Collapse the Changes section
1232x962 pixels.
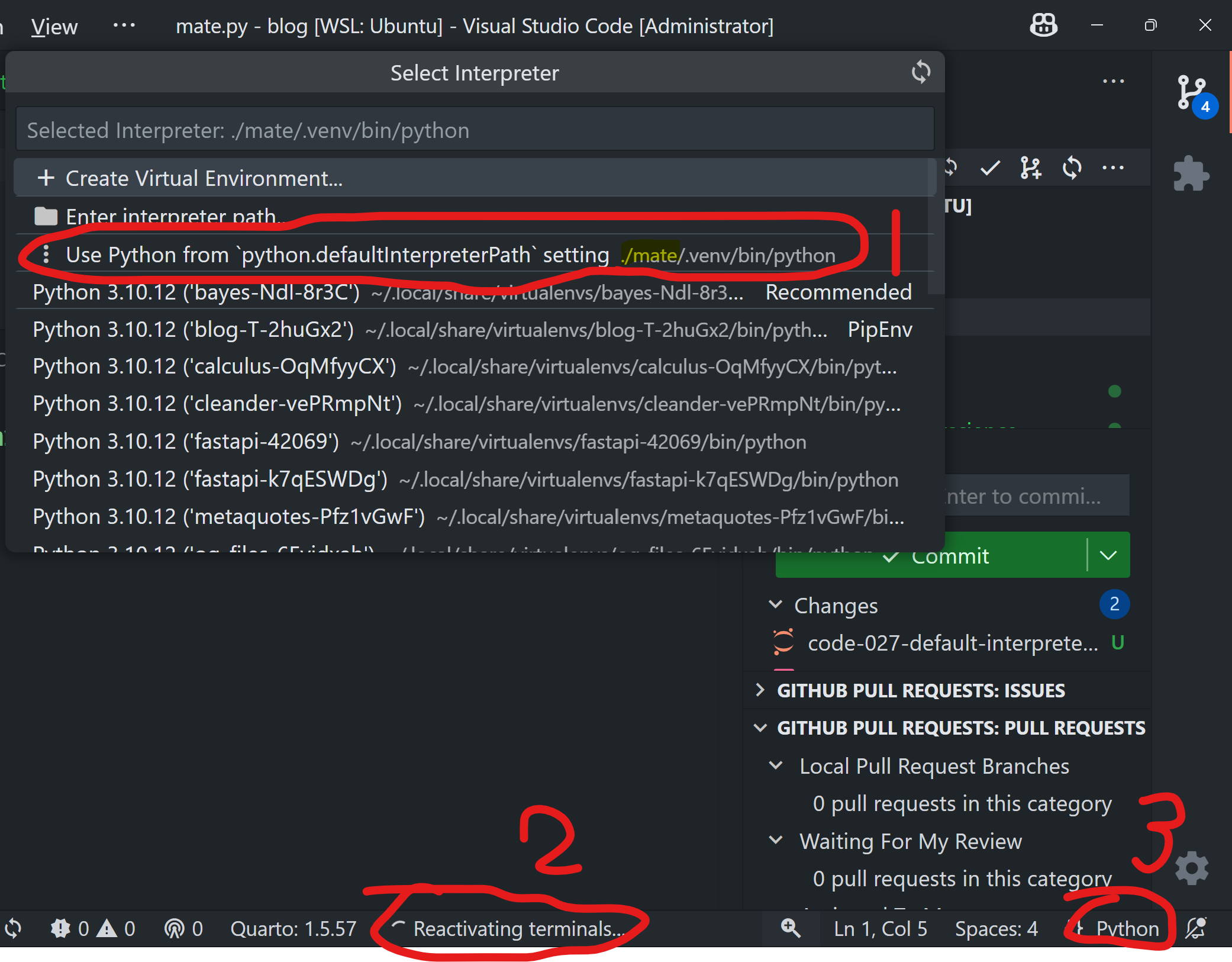(x=775, y=604)
